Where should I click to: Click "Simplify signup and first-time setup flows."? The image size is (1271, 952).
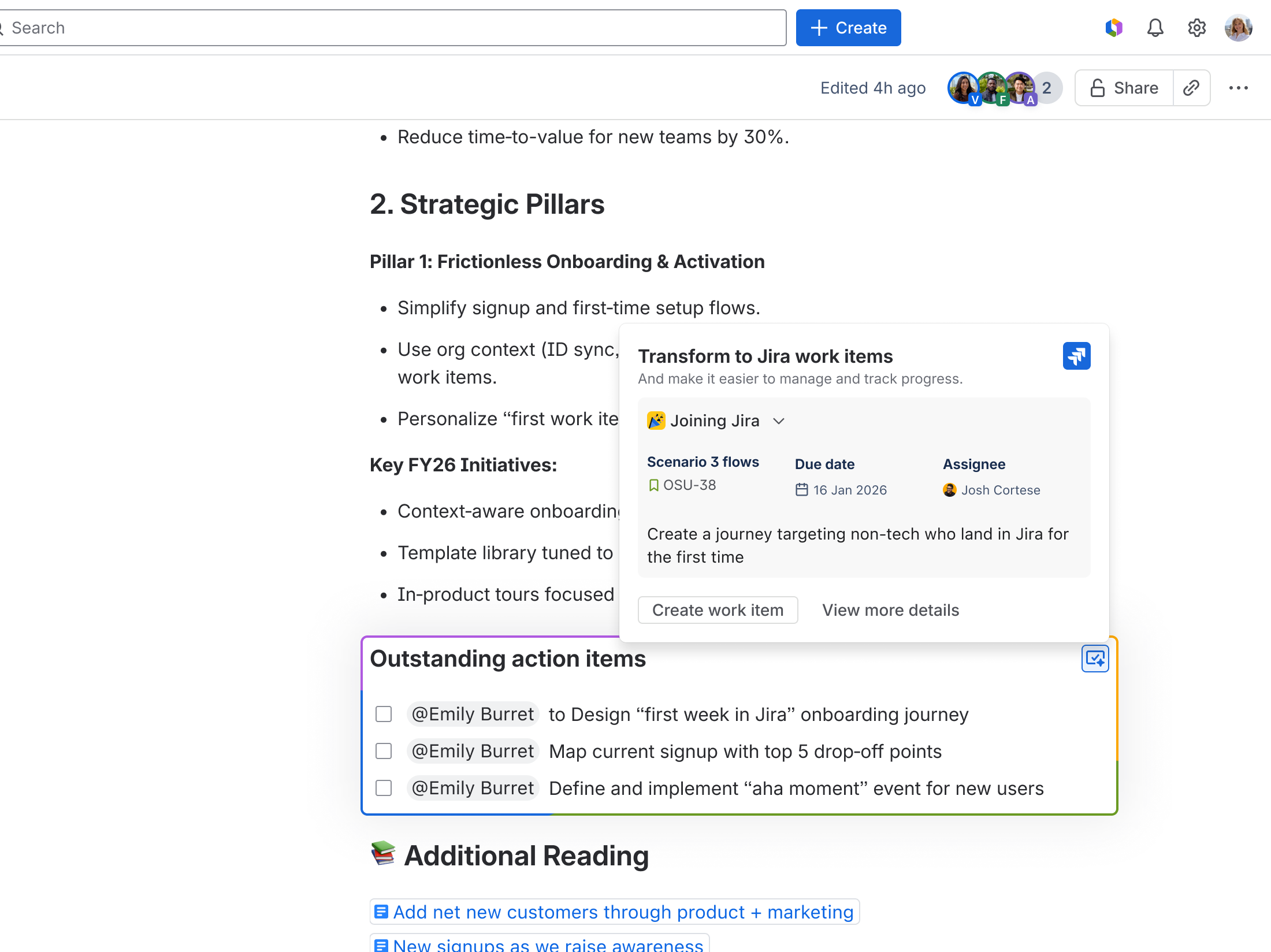[x=579, y=308]
